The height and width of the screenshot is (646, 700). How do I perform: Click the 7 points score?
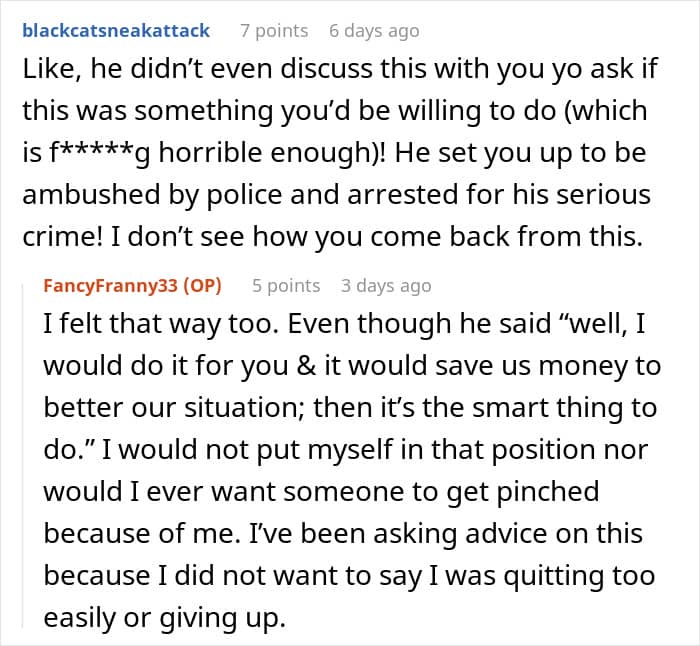pos(274,31)
